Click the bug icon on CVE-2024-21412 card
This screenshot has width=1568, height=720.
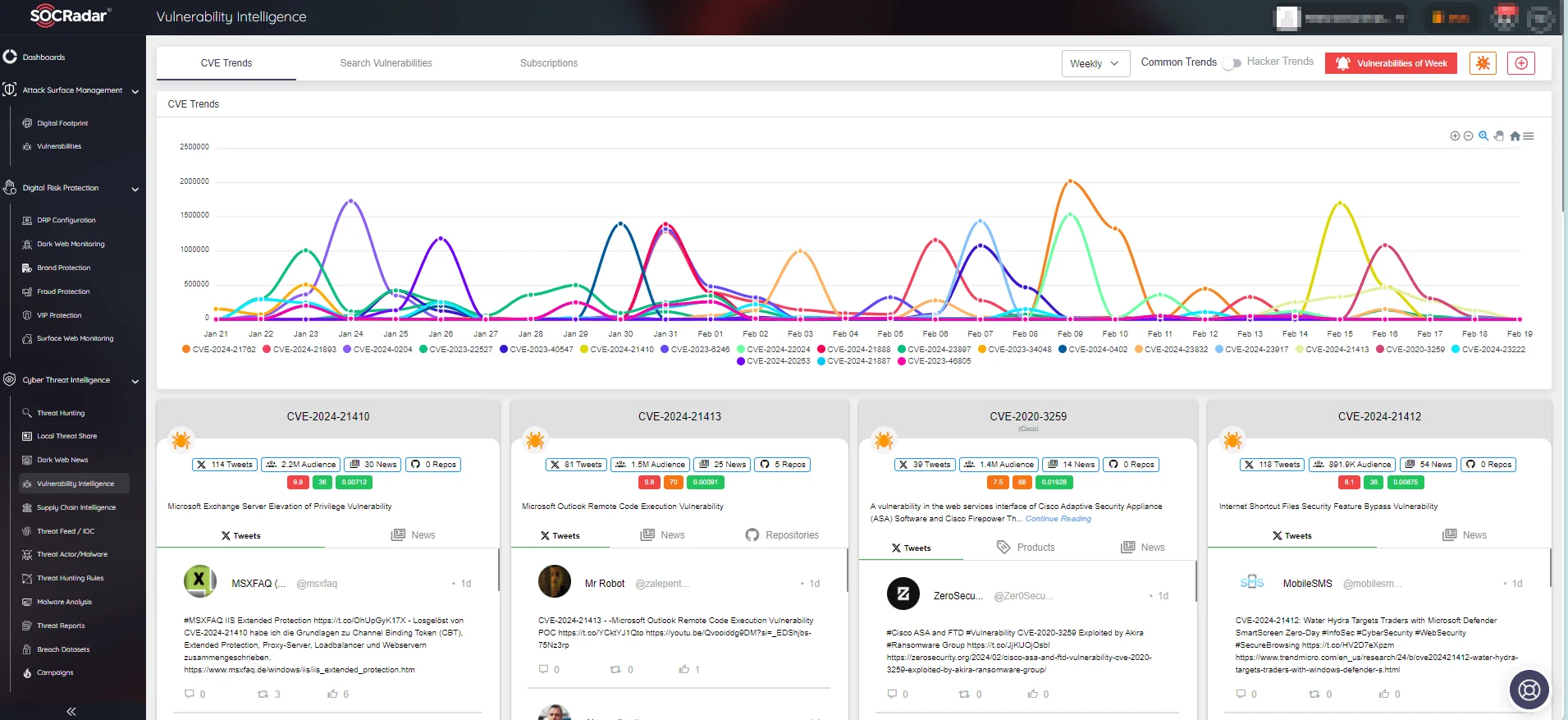pyautogui.click(x=1232, y=440)
